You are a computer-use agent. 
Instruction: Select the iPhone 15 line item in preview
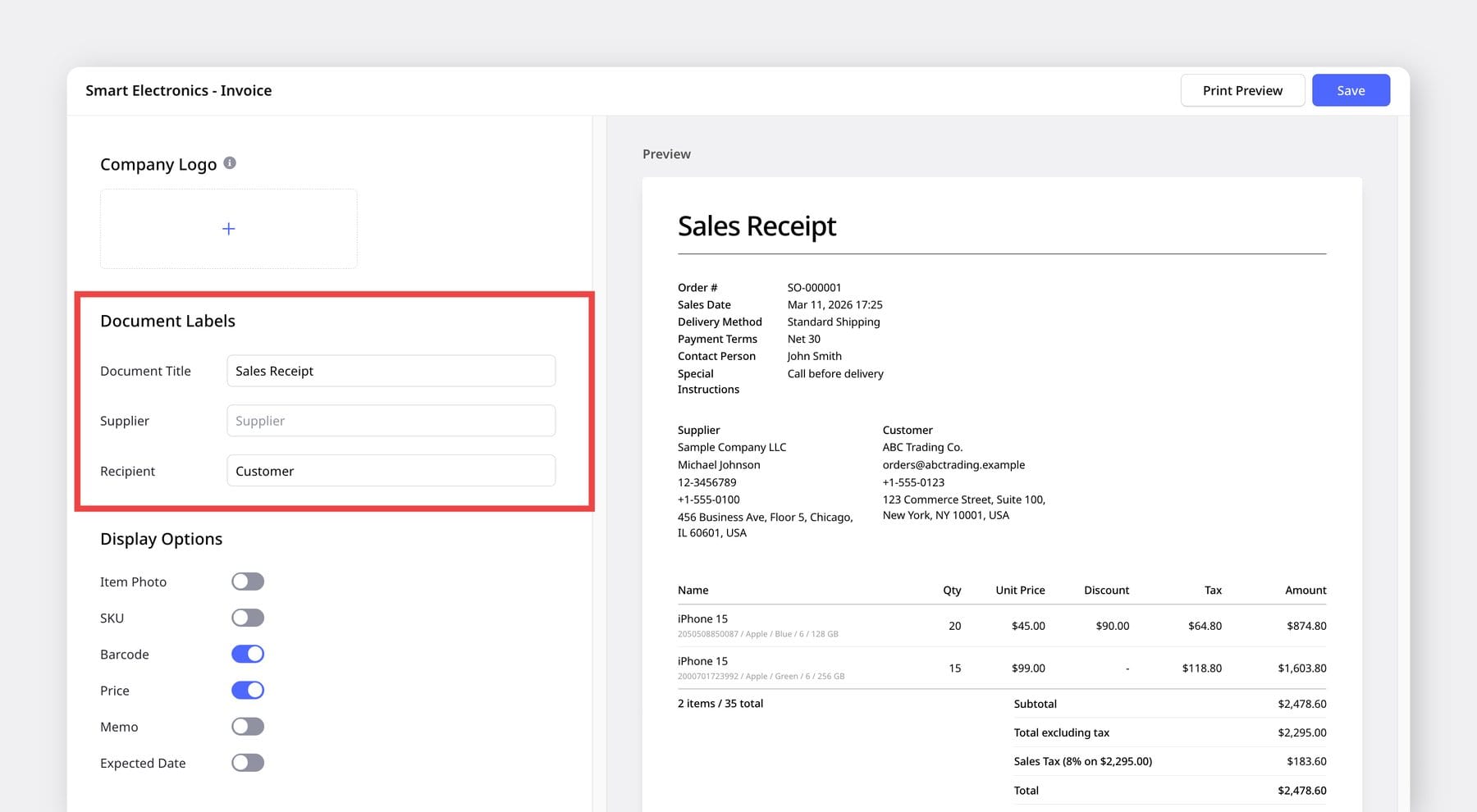[x=703, y=618]
